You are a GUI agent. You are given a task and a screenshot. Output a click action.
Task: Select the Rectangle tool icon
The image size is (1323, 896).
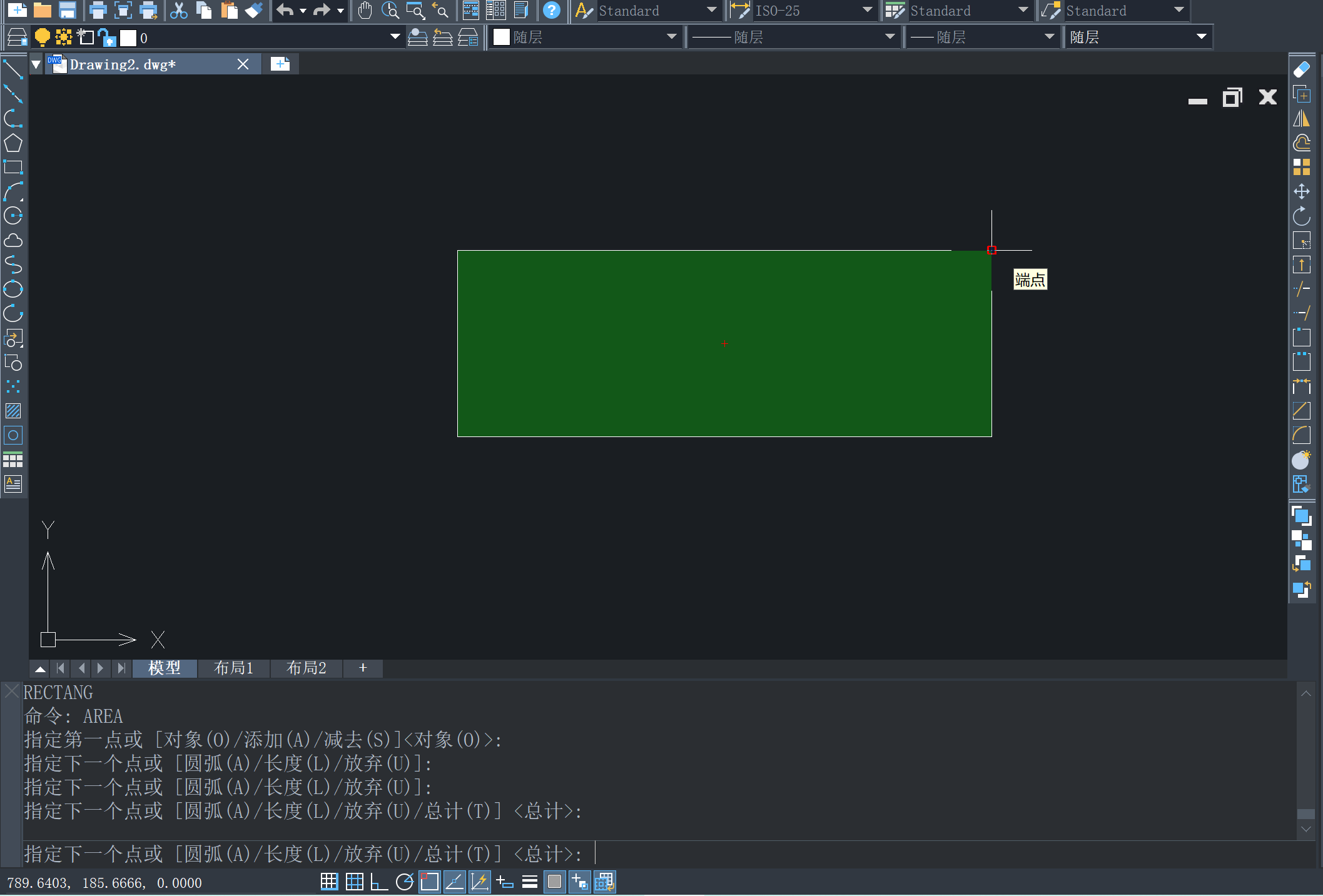pos(13,167)
